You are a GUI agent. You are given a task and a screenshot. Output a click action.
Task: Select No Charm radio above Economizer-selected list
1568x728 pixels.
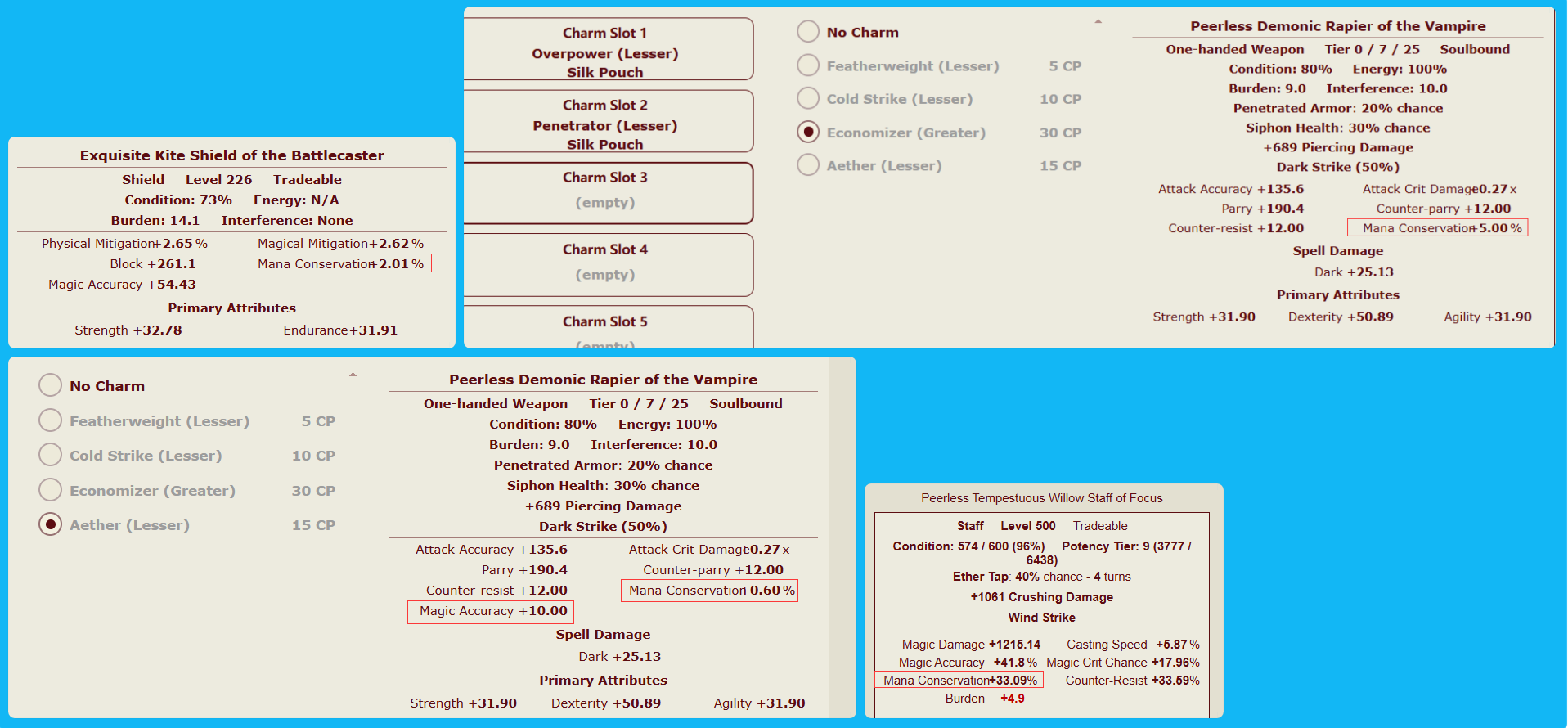coord(808,32)
